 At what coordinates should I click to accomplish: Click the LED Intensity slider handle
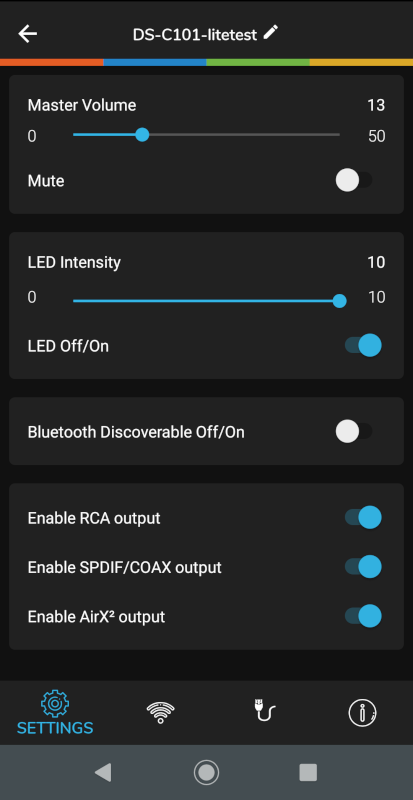[x=339, y=301]
